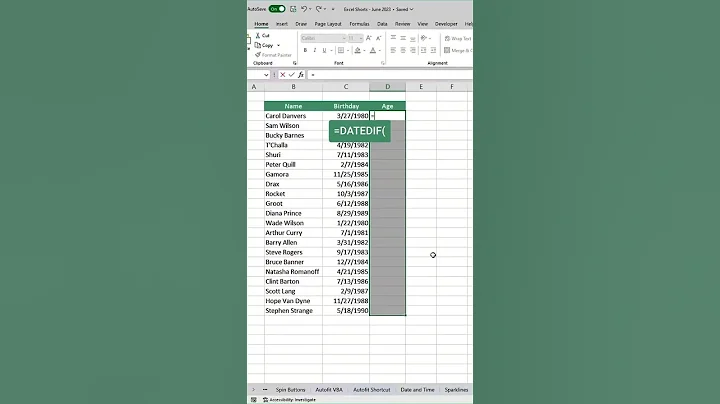Click the Decrease Font Size icon

(x=378, y=38)
